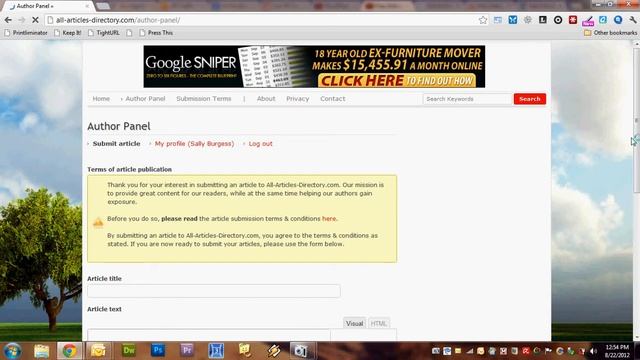
Task: Click the gray gear extension icon
Action: click(x=528, y=20)
